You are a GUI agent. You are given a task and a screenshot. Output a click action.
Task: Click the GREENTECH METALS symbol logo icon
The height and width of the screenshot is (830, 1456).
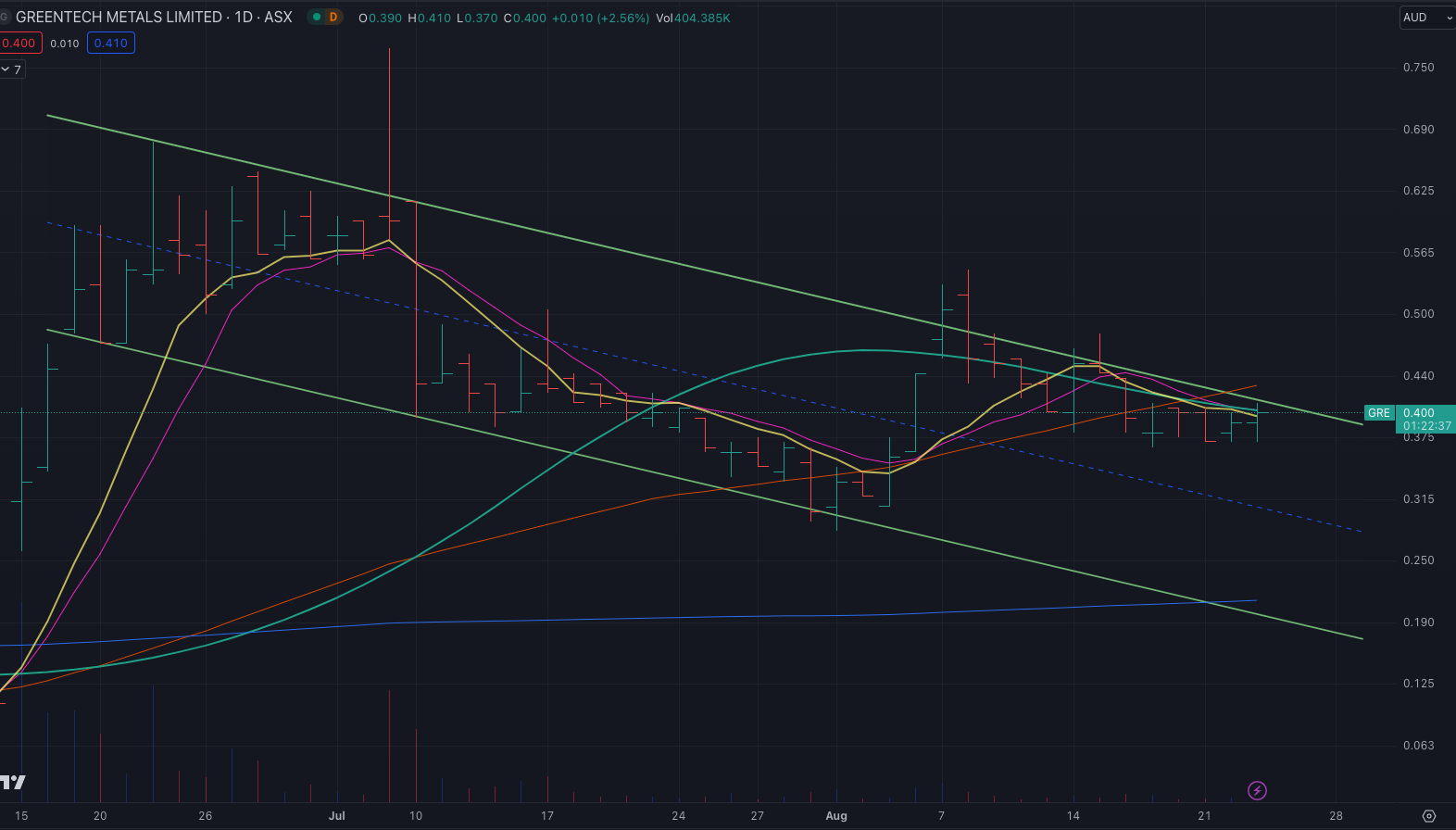5,18
